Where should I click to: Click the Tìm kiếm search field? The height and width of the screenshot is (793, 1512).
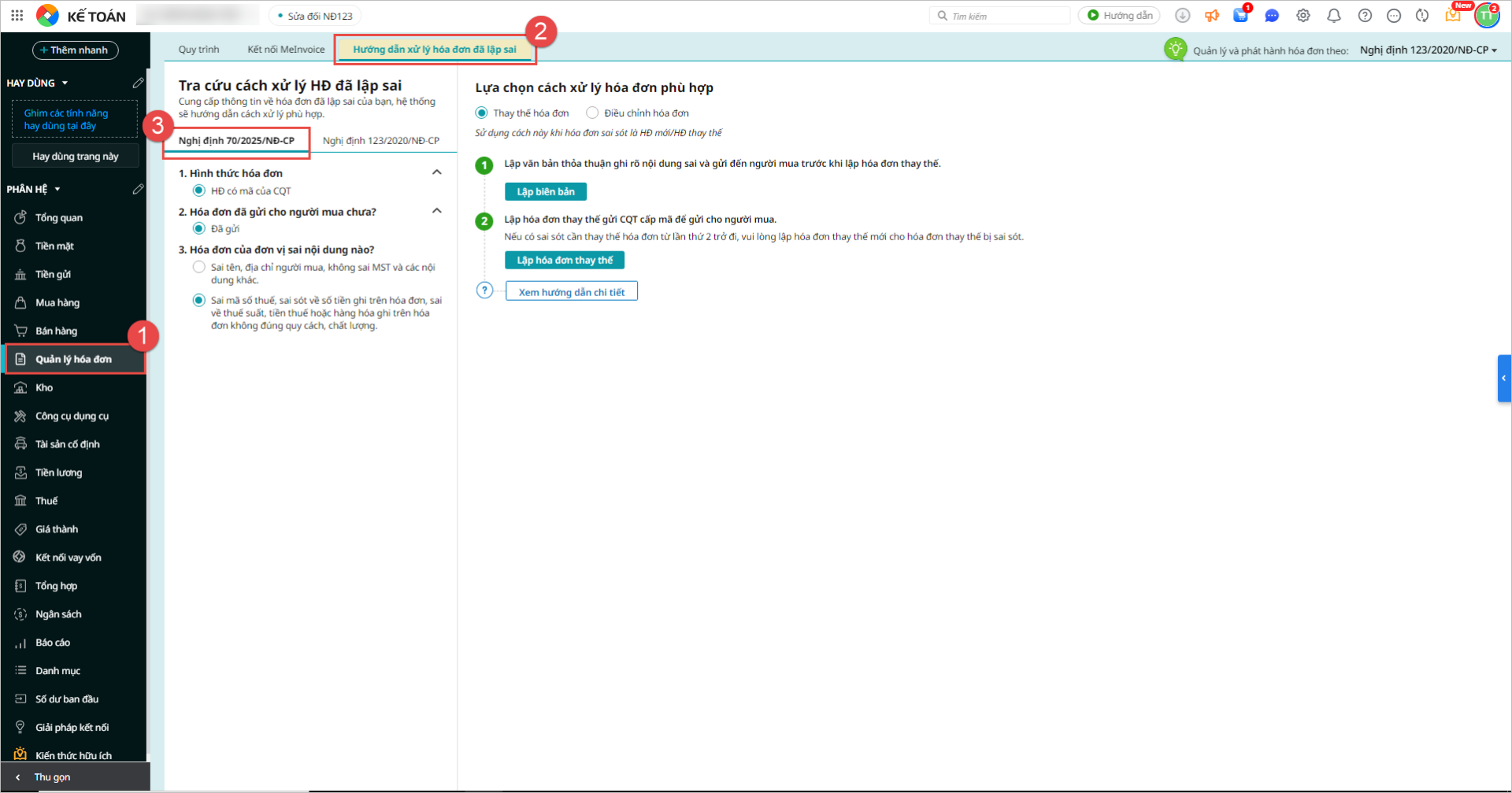coord(1003,16)
